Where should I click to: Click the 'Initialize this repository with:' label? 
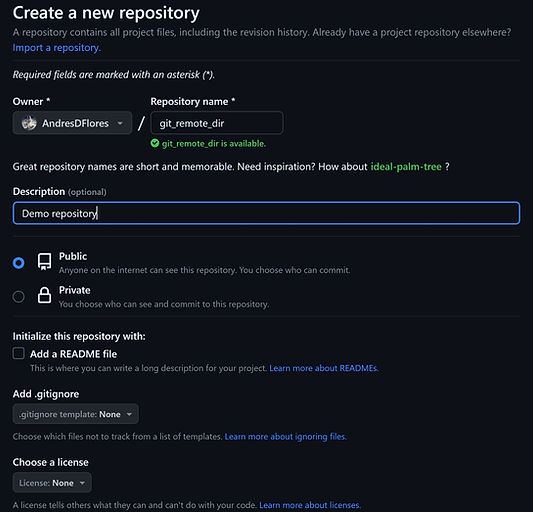click(79, 336)
